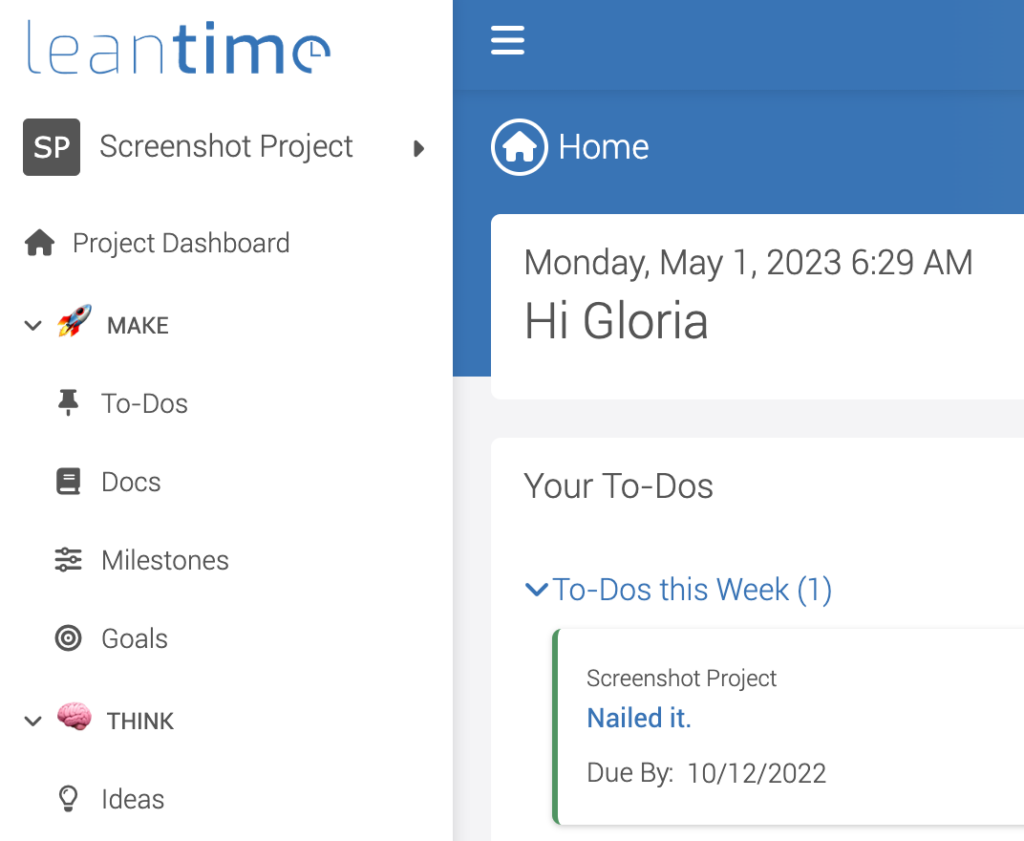
Task: Open Project Dashboard from the sidebar
Action: [181, 243]
